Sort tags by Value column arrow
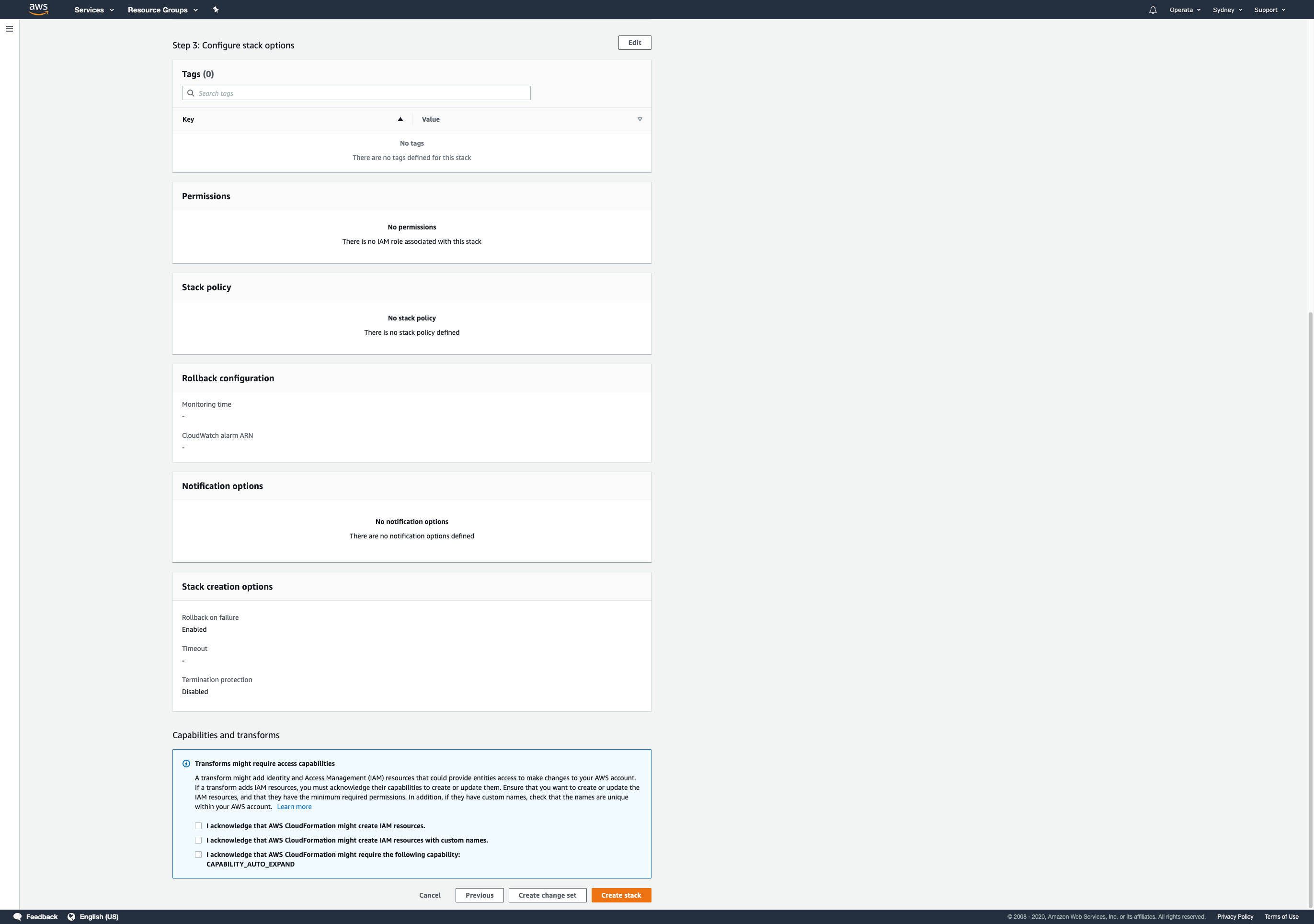 [x=639, y=120]
